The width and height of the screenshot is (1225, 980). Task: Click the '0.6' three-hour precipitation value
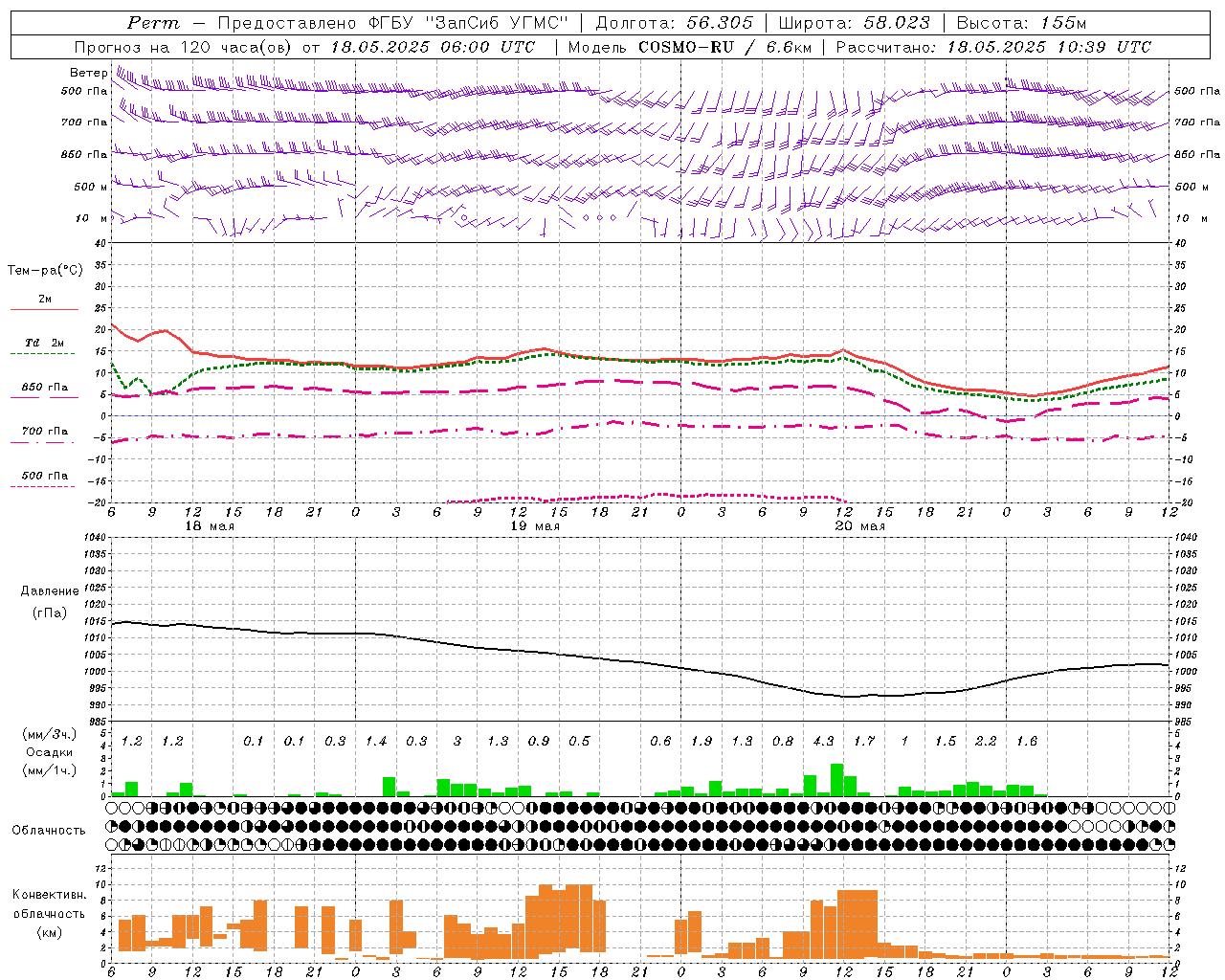(660, 742)
